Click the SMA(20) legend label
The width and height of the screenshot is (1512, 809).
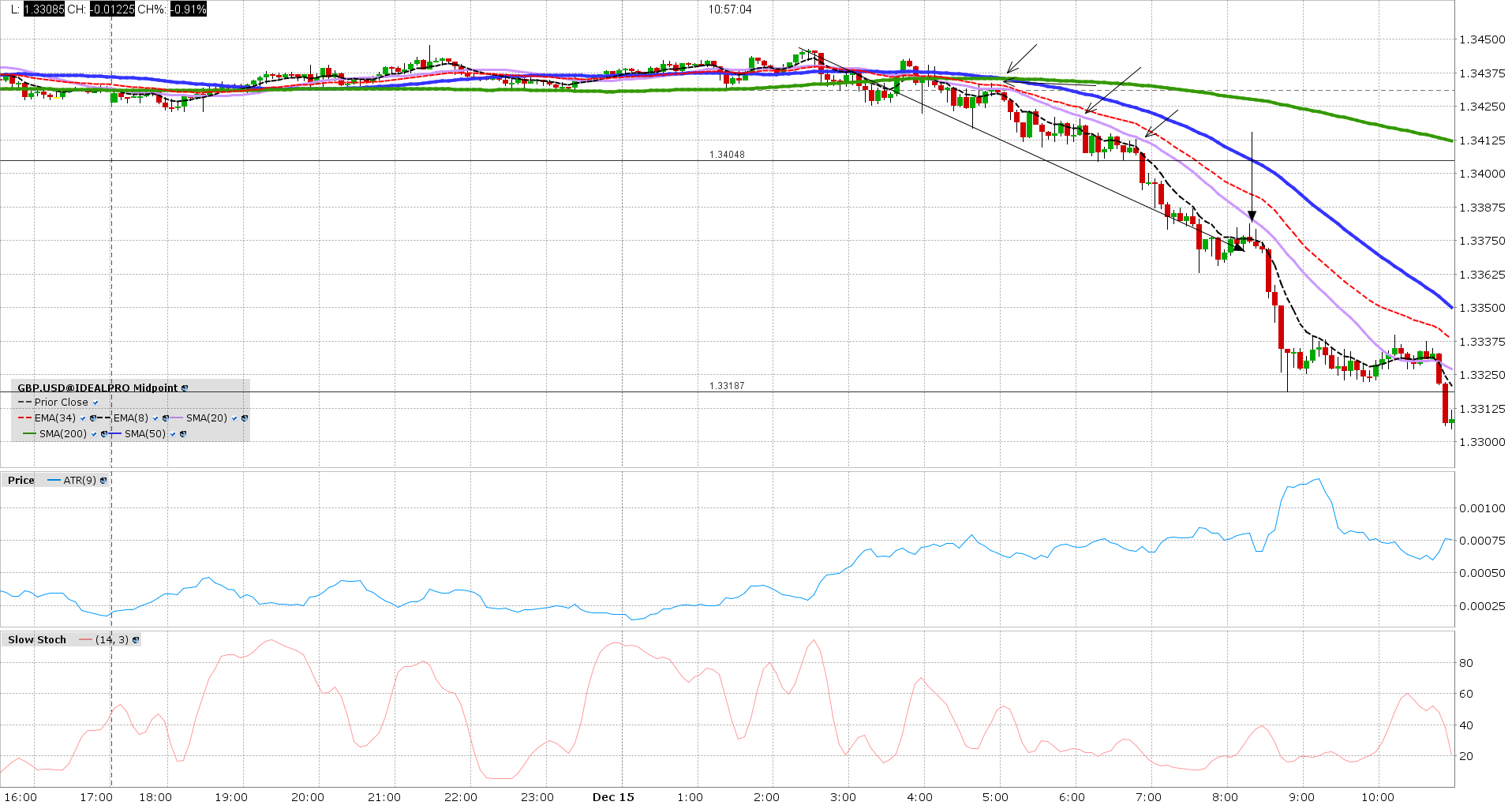click(207, 418)
